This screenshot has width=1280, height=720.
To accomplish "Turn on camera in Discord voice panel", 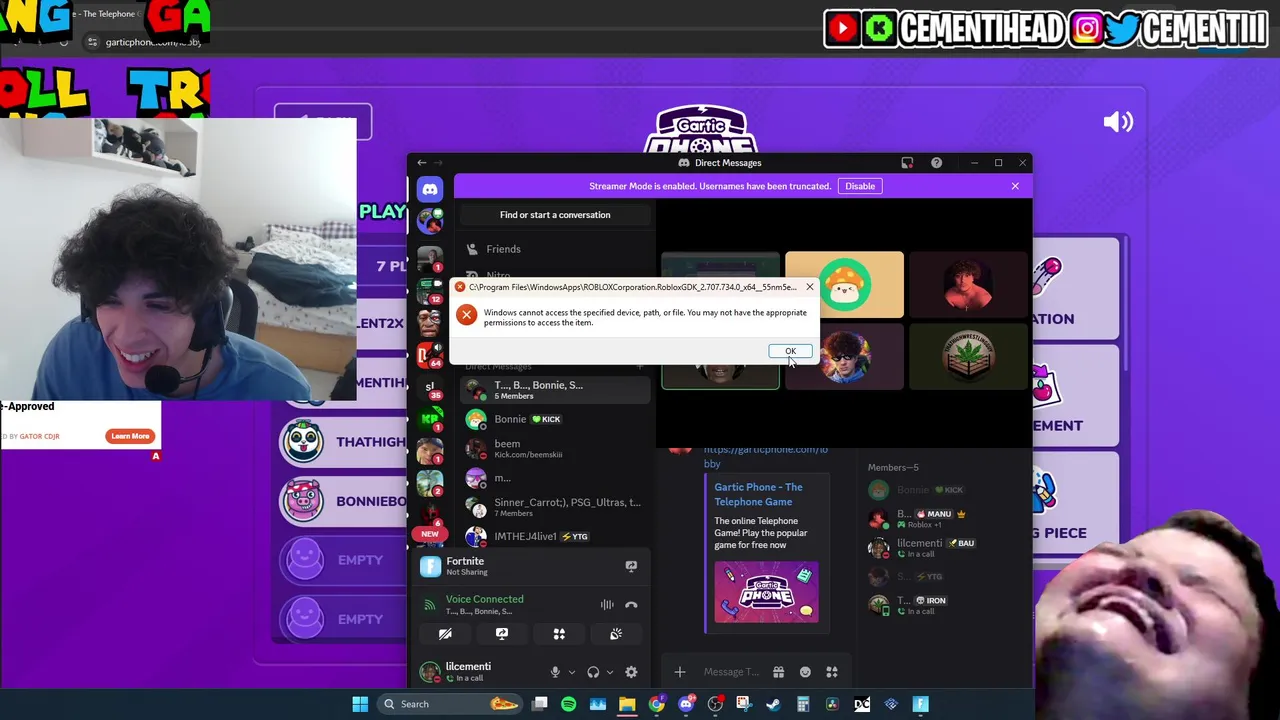I will click(x=445, y=634).
